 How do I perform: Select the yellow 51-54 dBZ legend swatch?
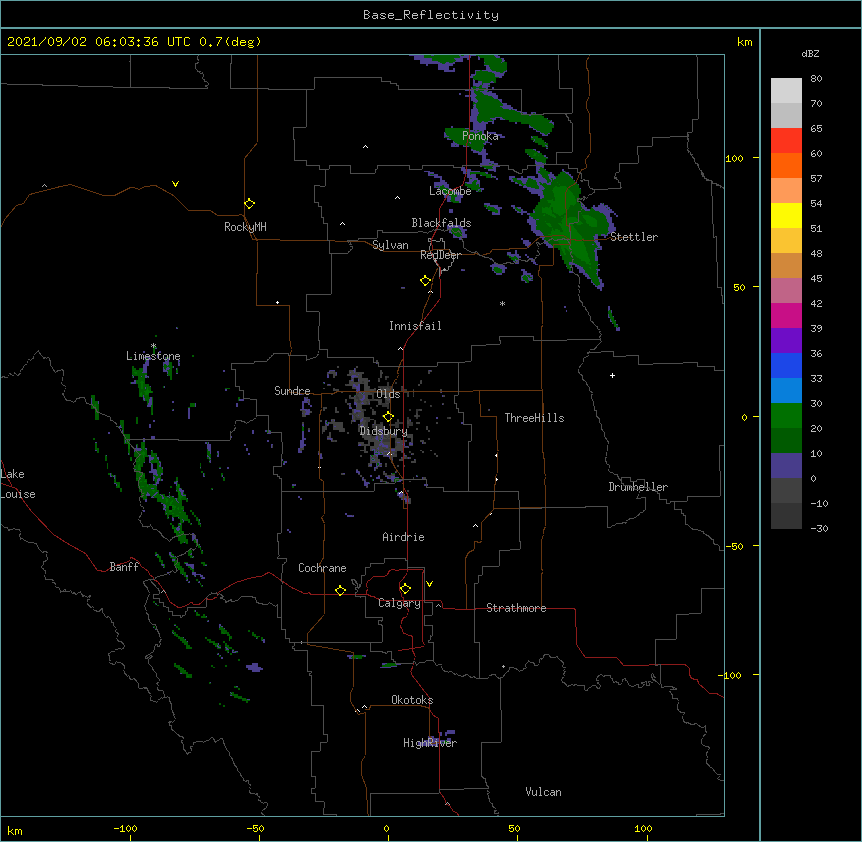pyautogui.click(x=786, y=215)
